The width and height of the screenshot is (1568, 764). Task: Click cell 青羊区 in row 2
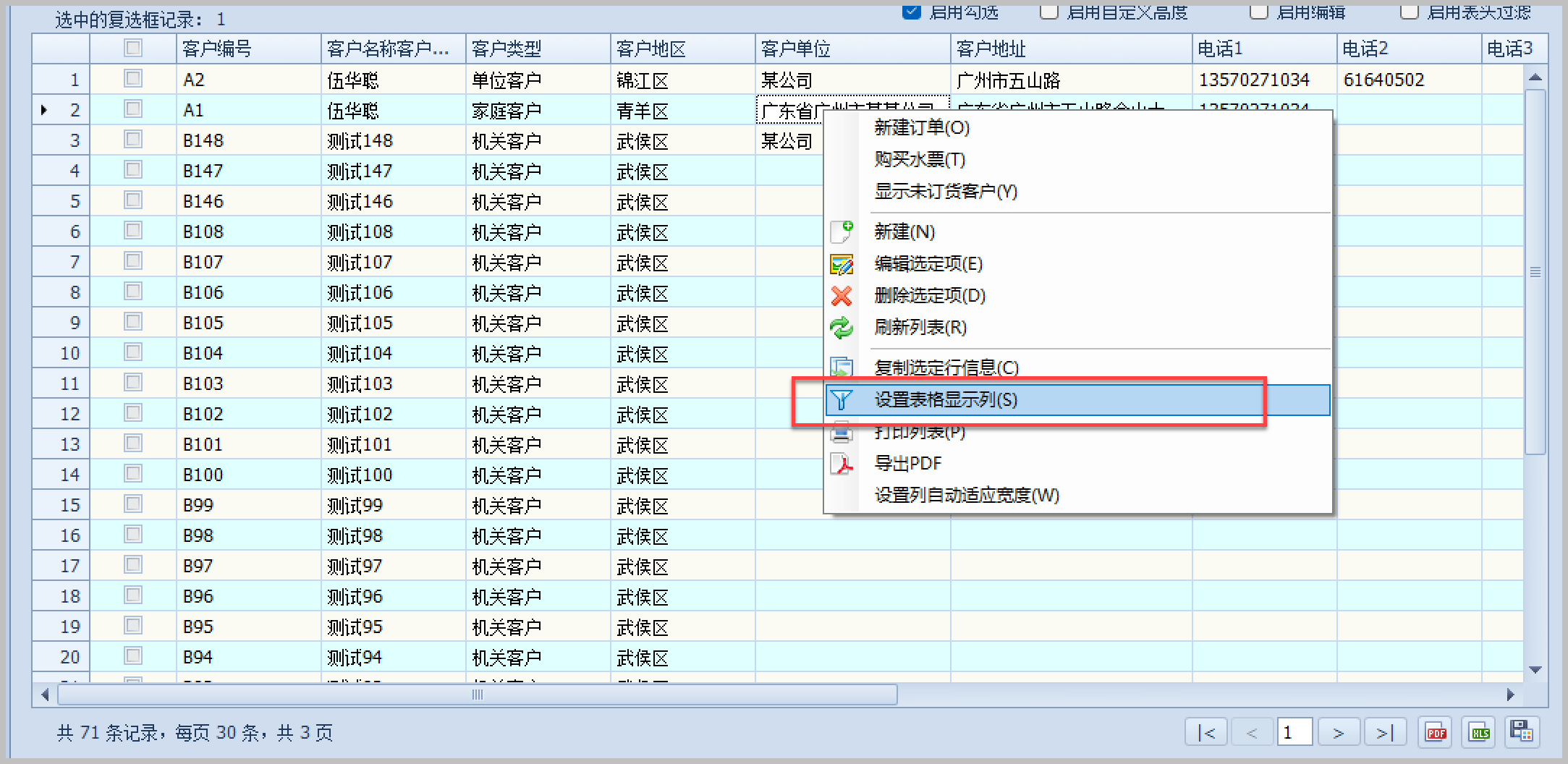[682, 110]
